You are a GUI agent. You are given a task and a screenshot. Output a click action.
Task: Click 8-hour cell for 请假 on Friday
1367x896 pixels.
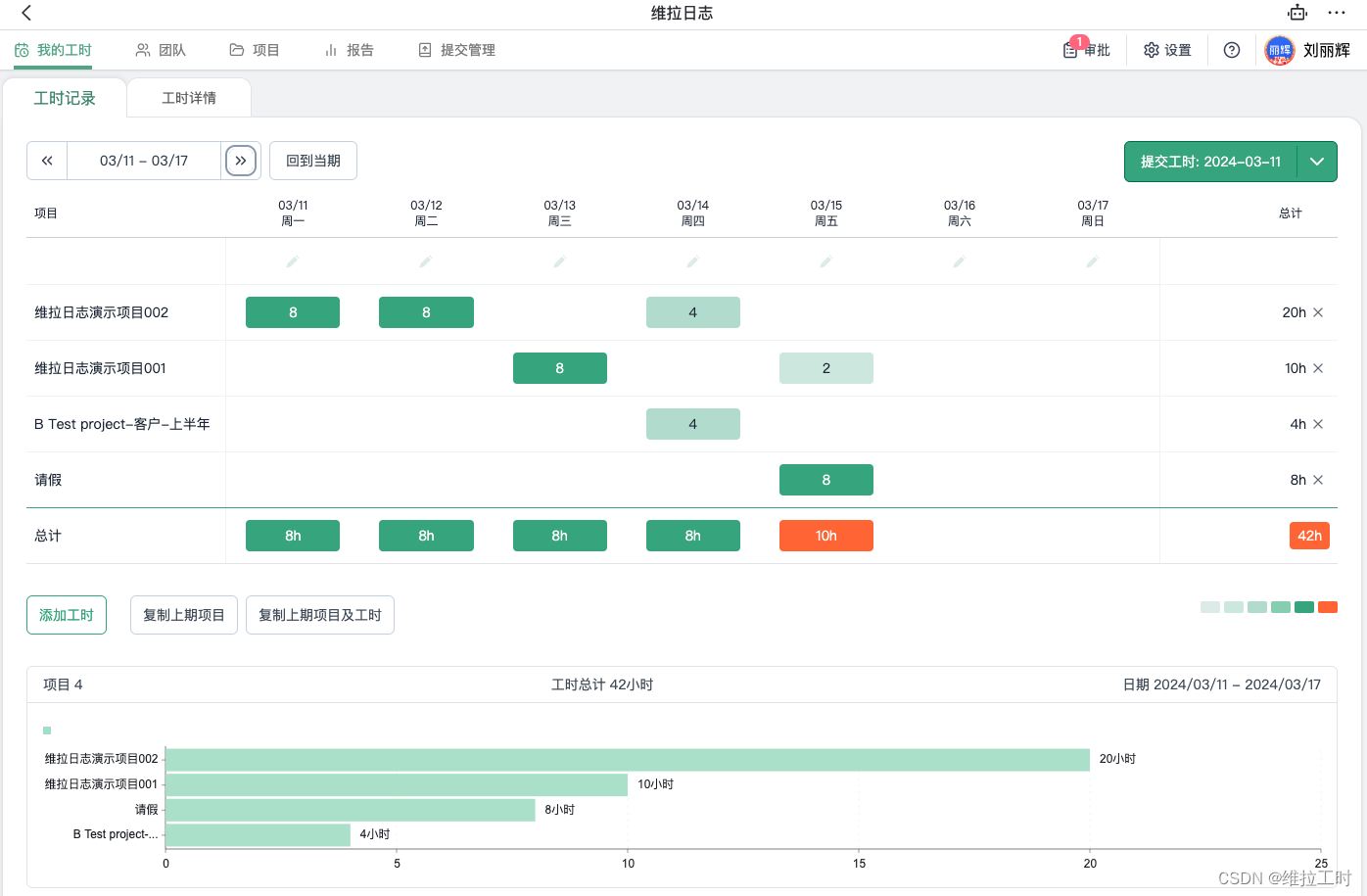tap(826, 480)
